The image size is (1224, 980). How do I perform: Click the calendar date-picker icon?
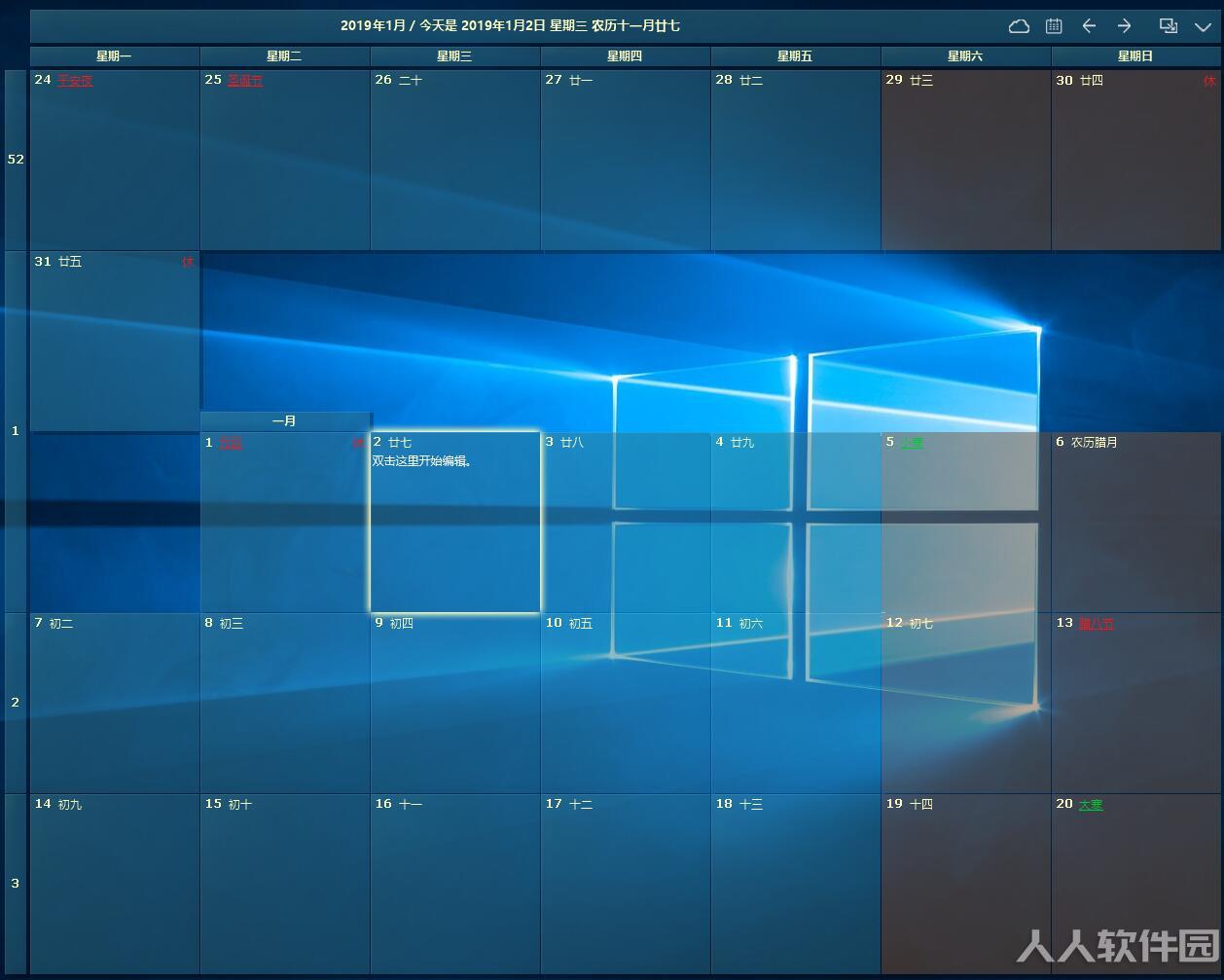coord(1054,26)
